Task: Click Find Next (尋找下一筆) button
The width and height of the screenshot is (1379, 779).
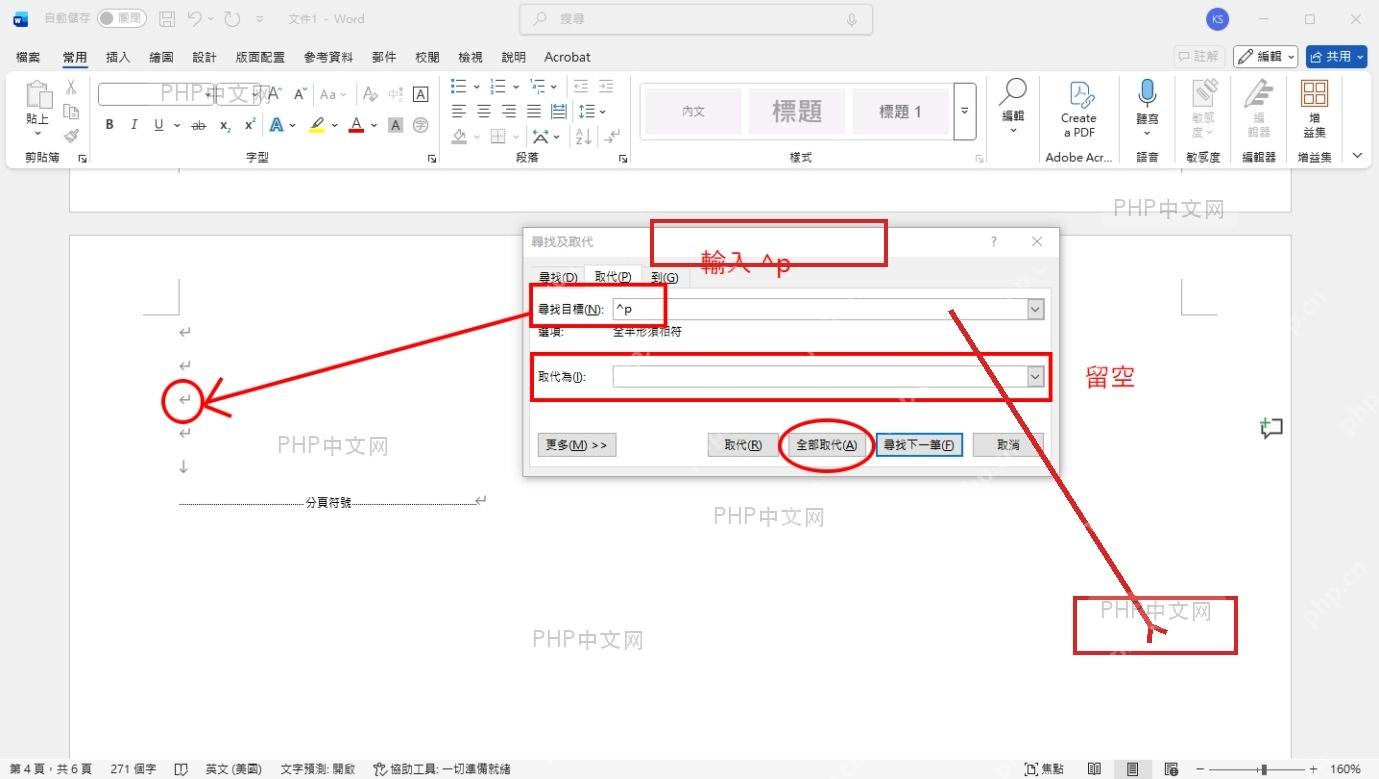Action: 919,445
